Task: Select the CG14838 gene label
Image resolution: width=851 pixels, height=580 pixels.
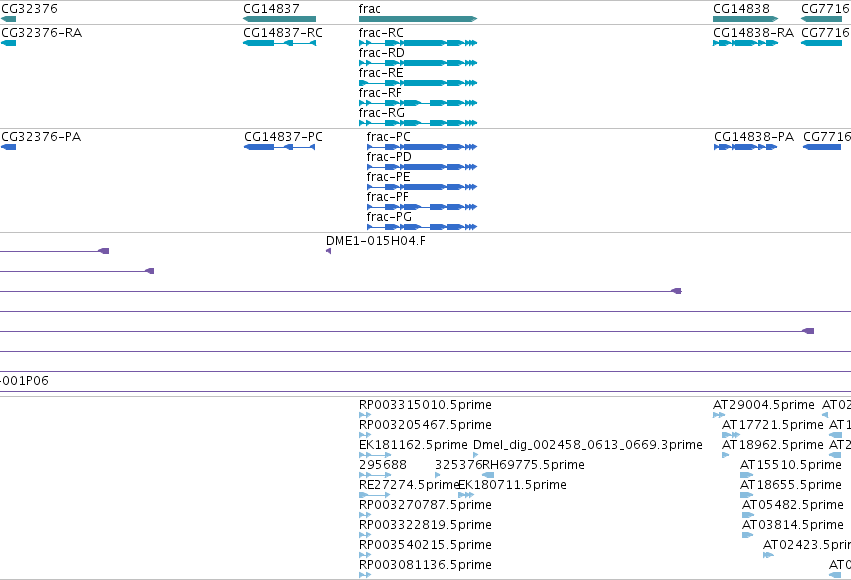Action: point(741,9)
